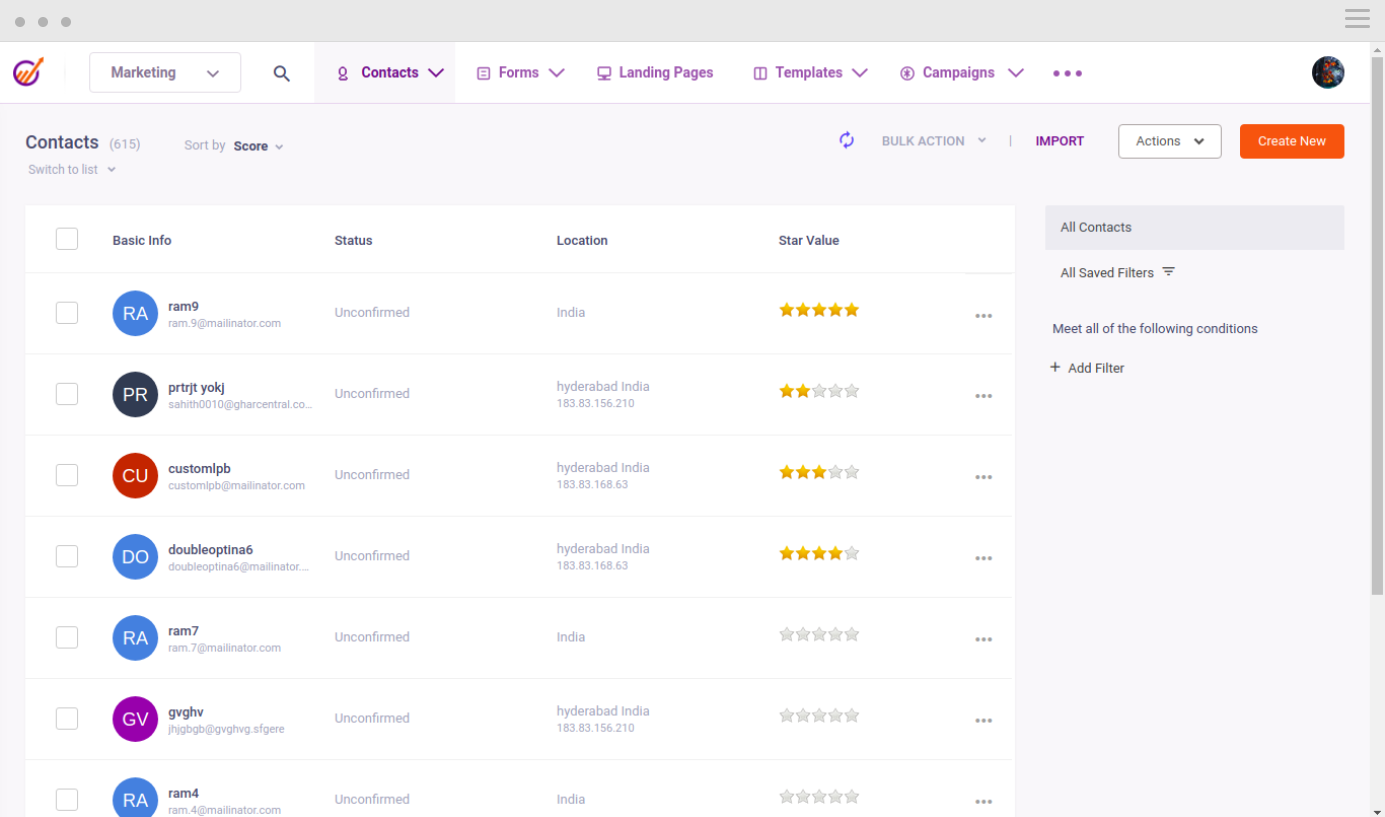Image resolution: width=1385 pixels, height=817 pixels.
Task: Click the four-star rating of doubleoptina6
Action: 819,553
